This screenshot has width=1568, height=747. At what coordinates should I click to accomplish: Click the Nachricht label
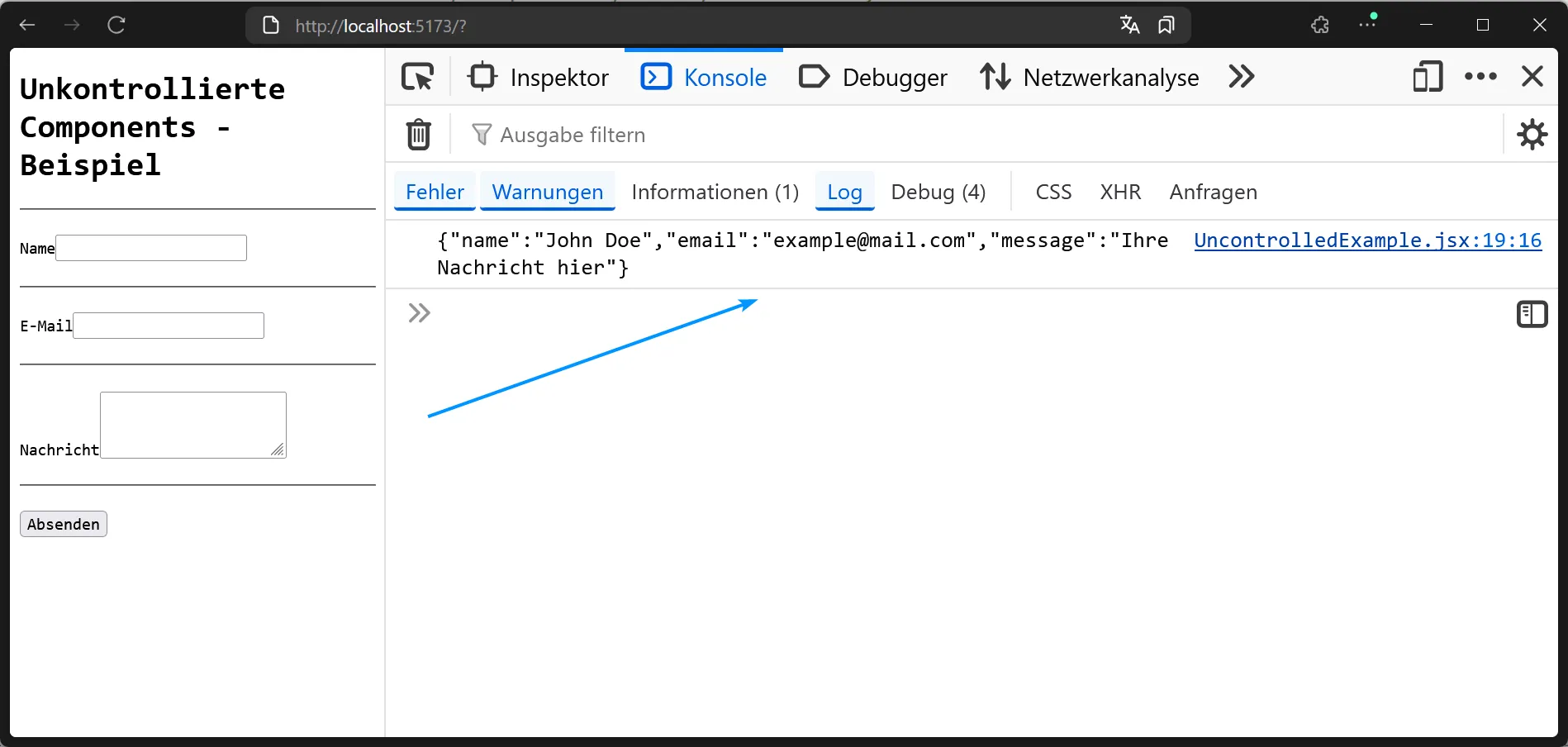(59, 450)
